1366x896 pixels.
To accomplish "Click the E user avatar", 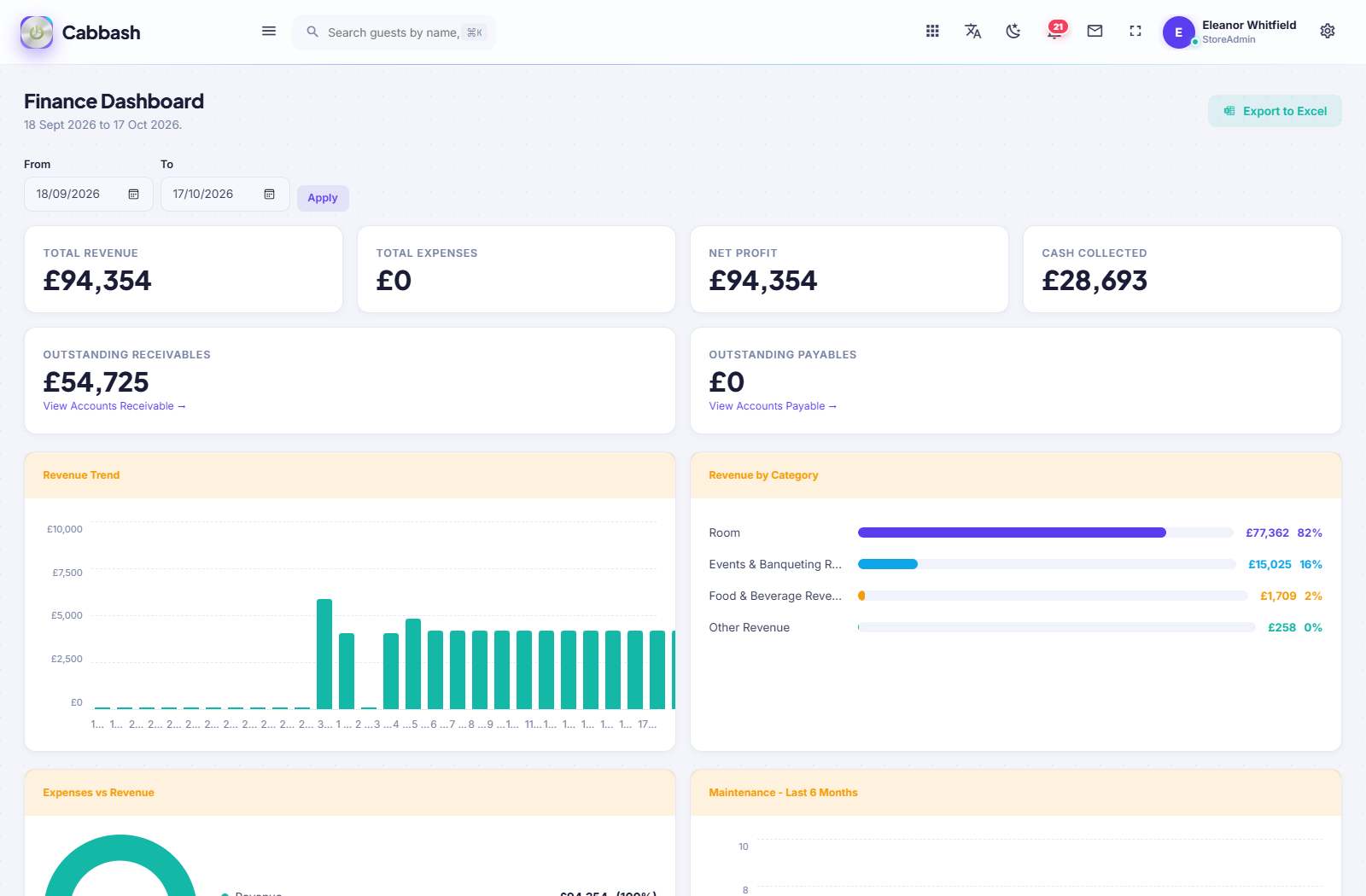I will pos(1179,32).
